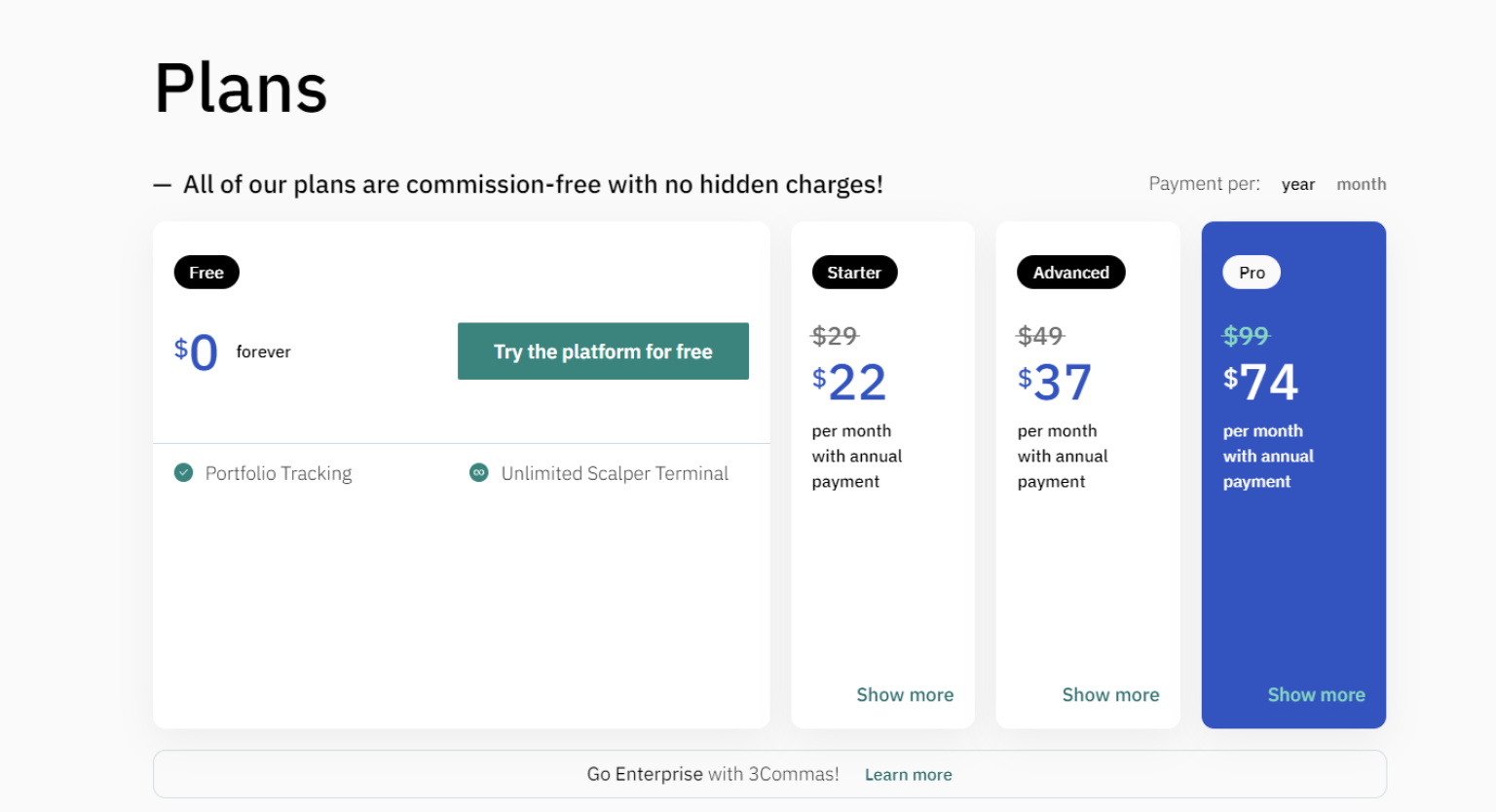Click the $74 Pro price
Image resolution: width=1496 pixels, height=812 pixels.
(x=1261, y=382)
